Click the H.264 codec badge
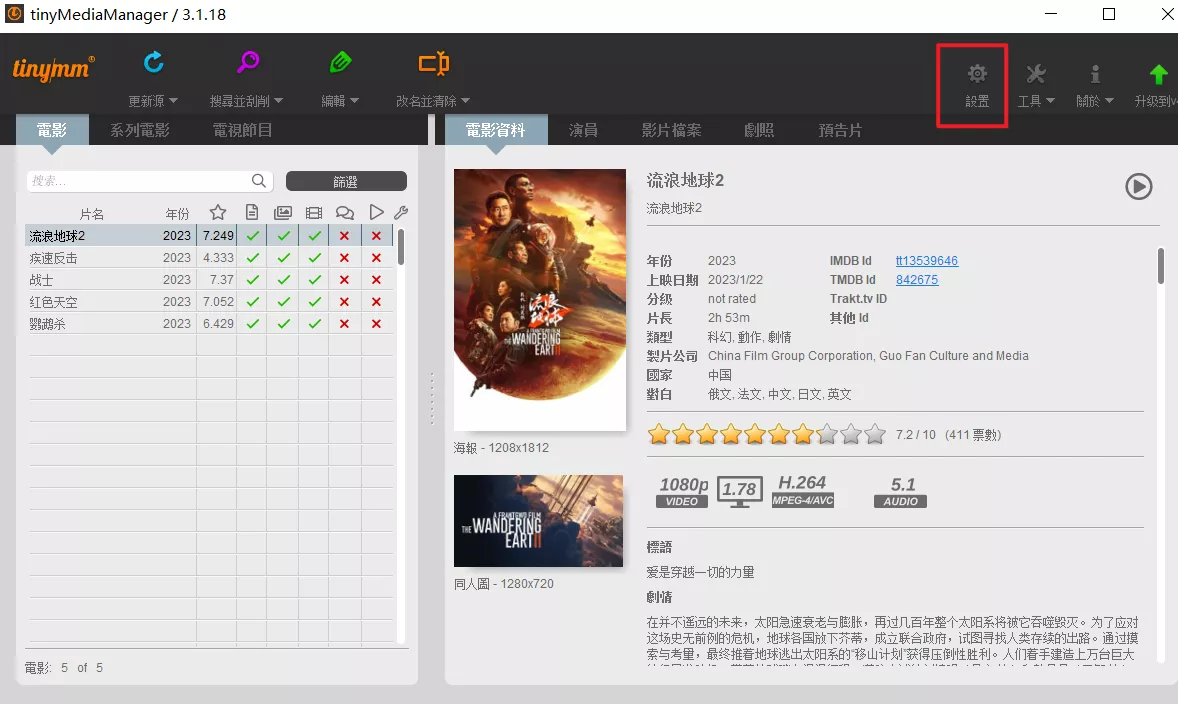This screenshot has height=704, width=1178. pos(802,491)
